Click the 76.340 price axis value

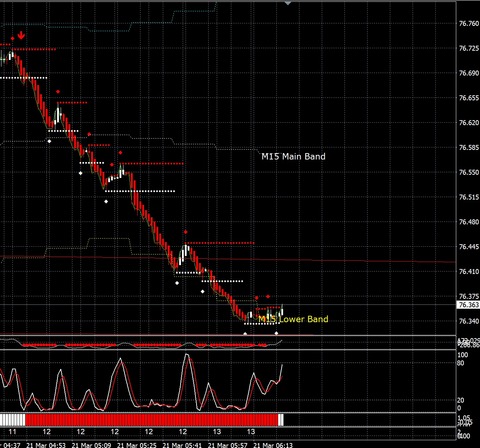469,321
